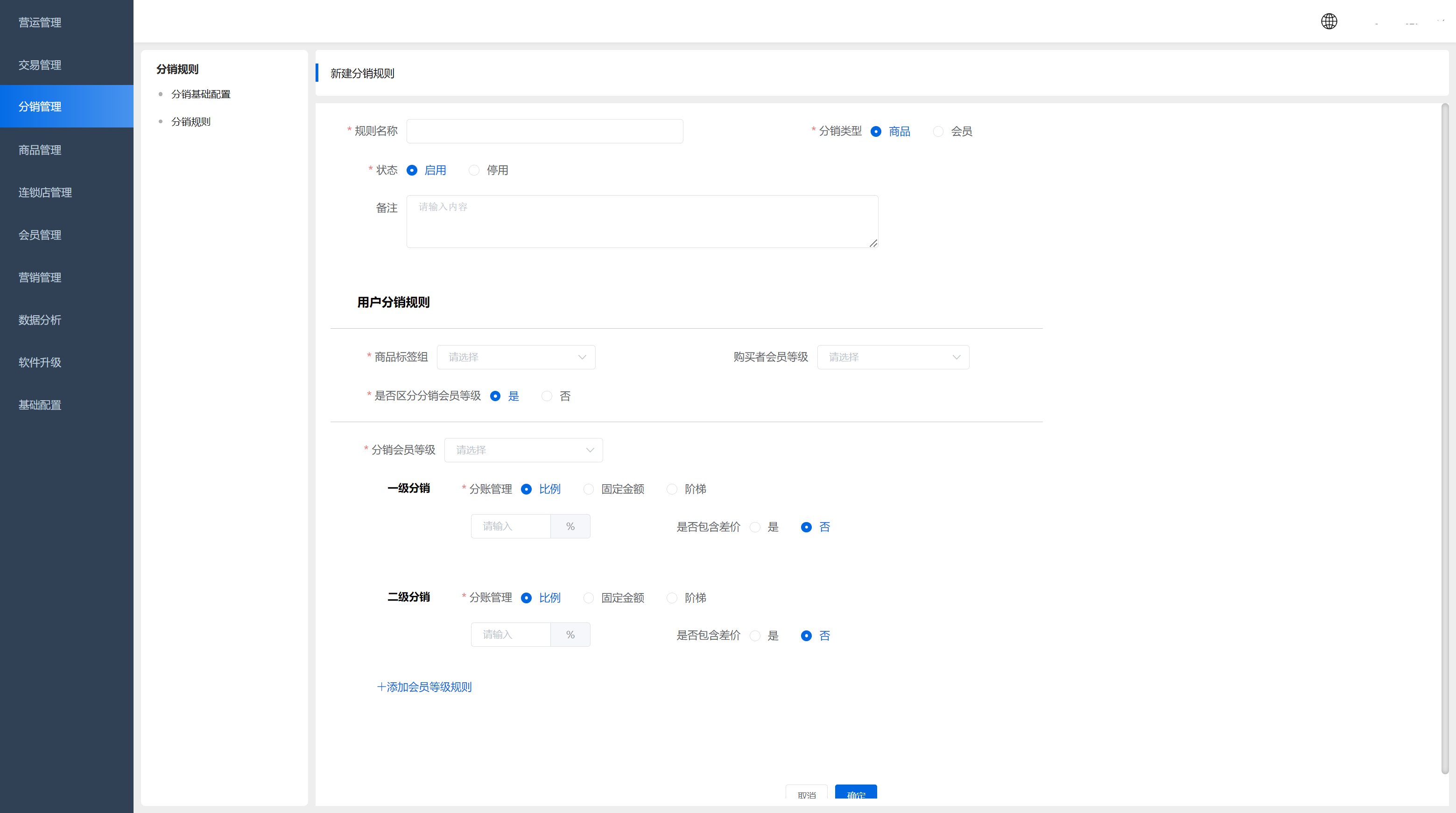
Task: Select 否 for 一级分销 是否包含差价
Action: (806, 527)
